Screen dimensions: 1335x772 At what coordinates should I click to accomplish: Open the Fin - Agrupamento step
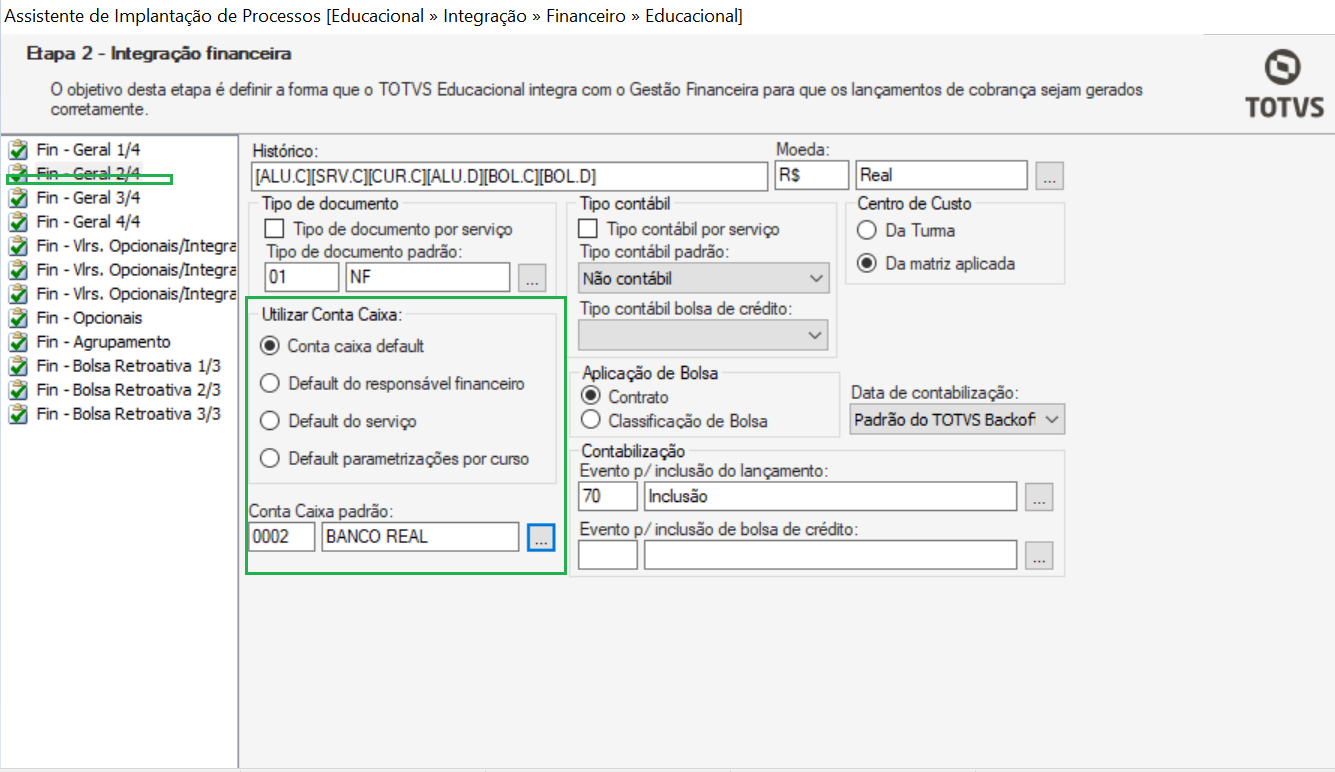[x=103, y=342]
